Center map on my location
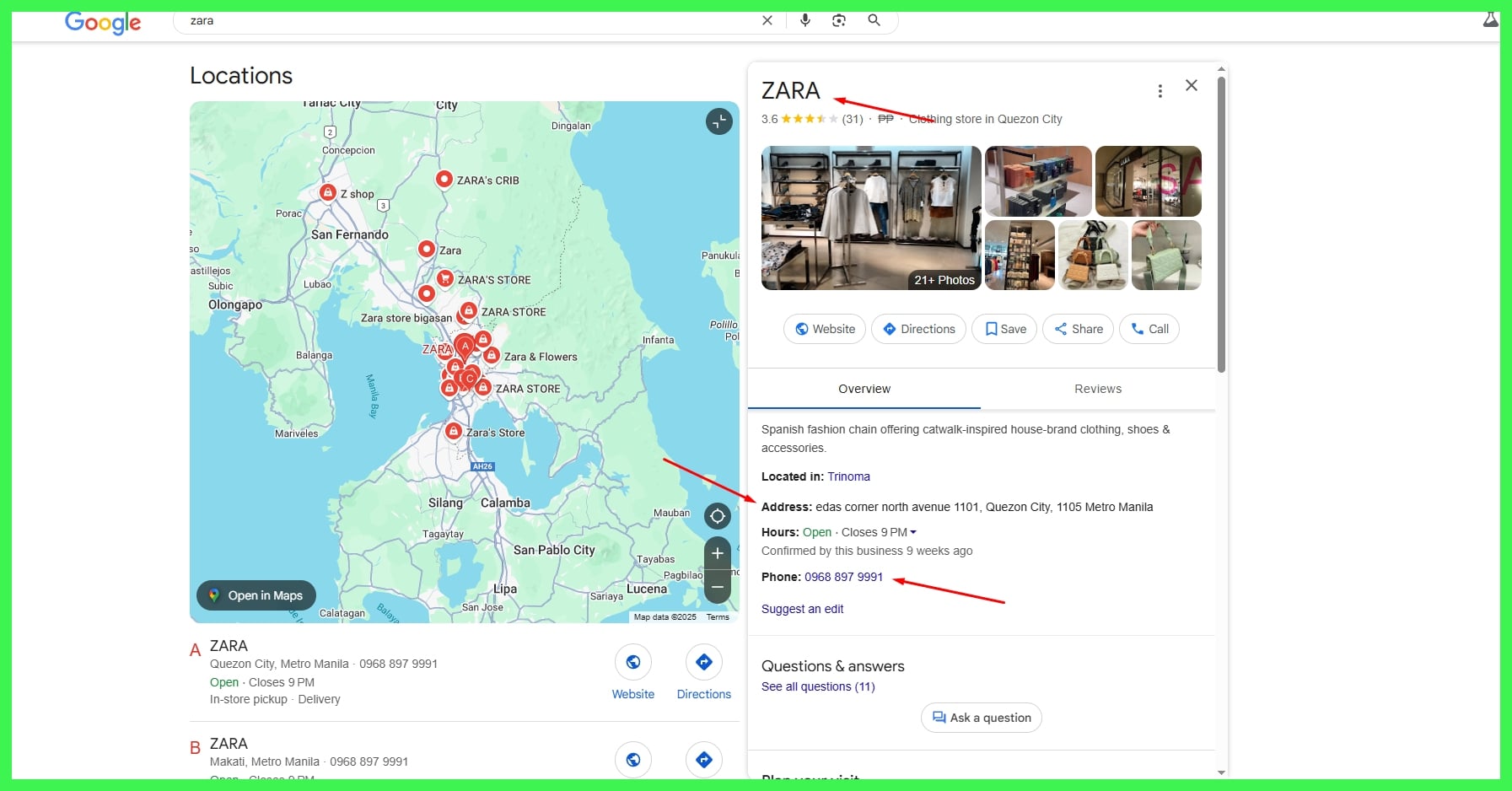The image size is (1512, 791). coord(718,516)
